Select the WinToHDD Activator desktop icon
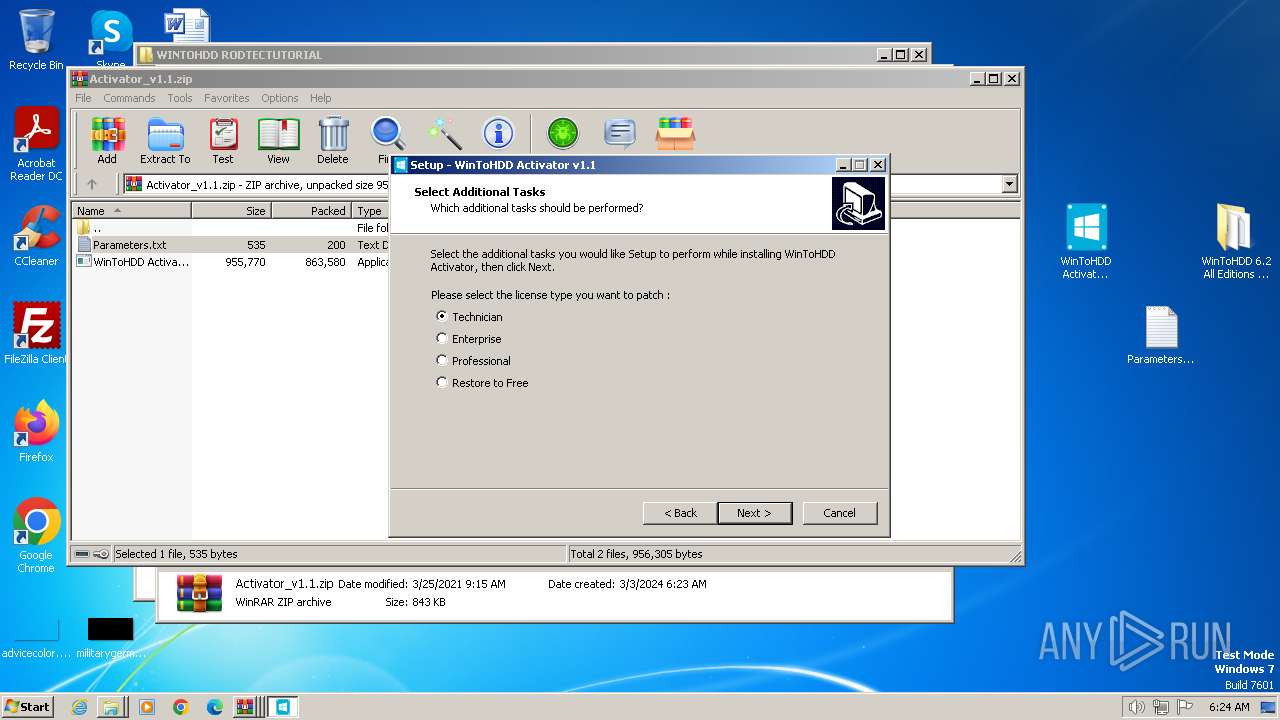 pyautogui.click(x=1086, y=241)
